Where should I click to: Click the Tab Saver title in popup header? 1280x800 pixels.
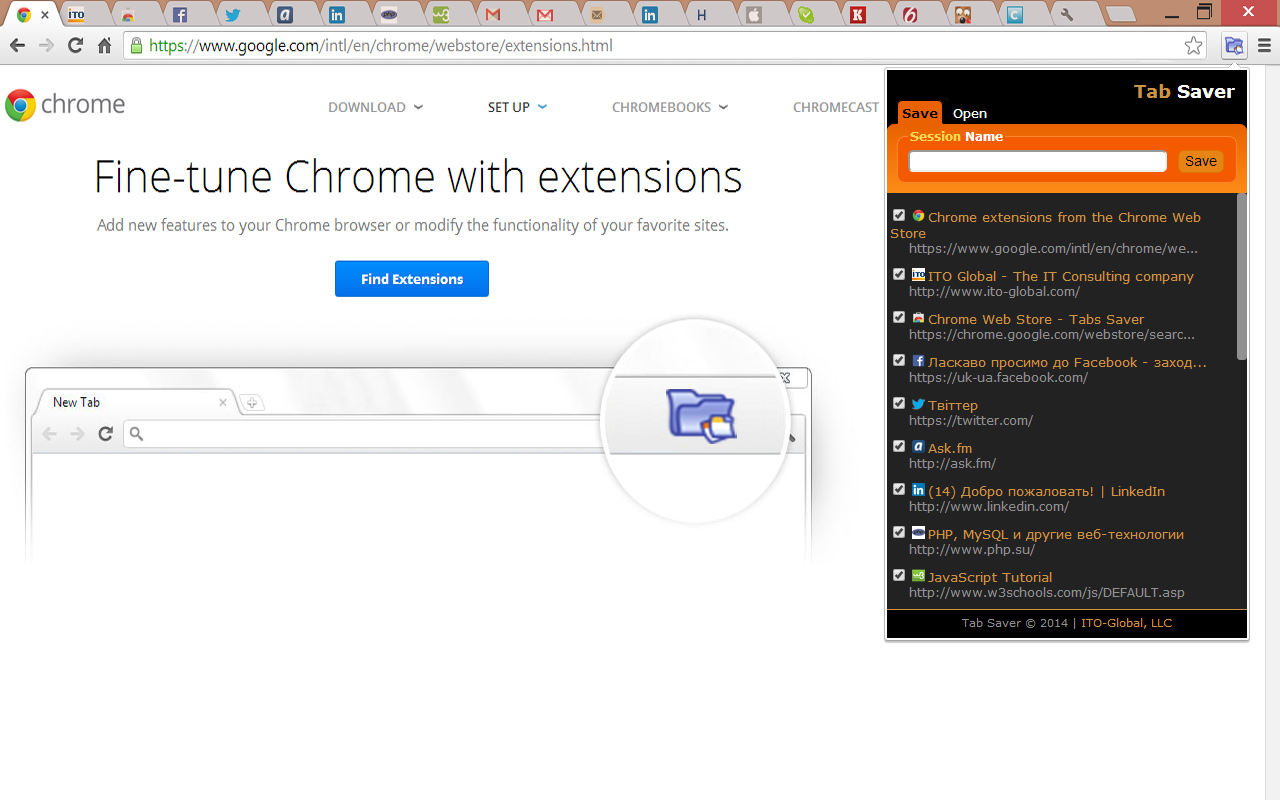click(x=1184, y=91)
